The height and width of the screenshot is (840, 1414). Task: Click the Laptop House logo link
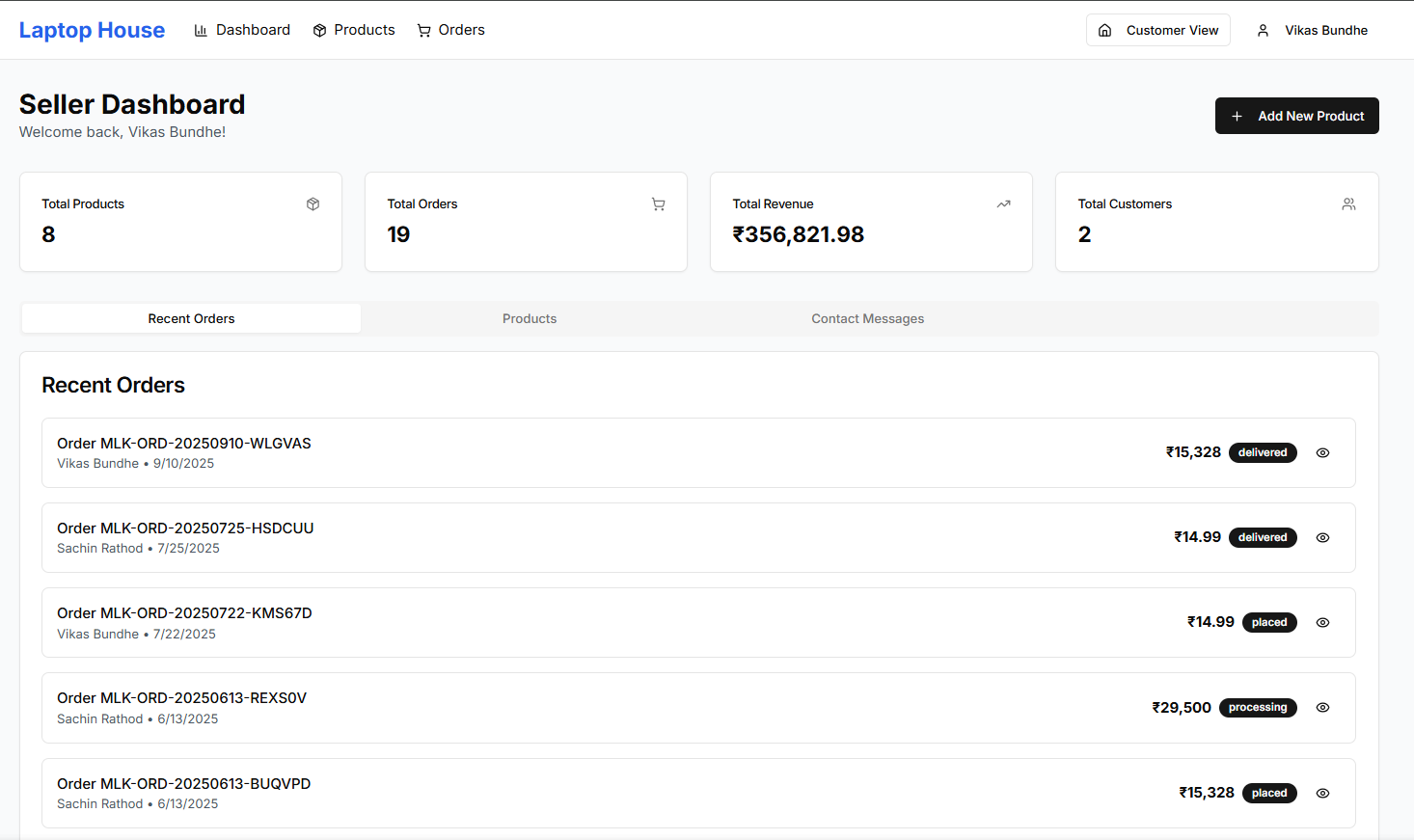click(x=92, y=30)
